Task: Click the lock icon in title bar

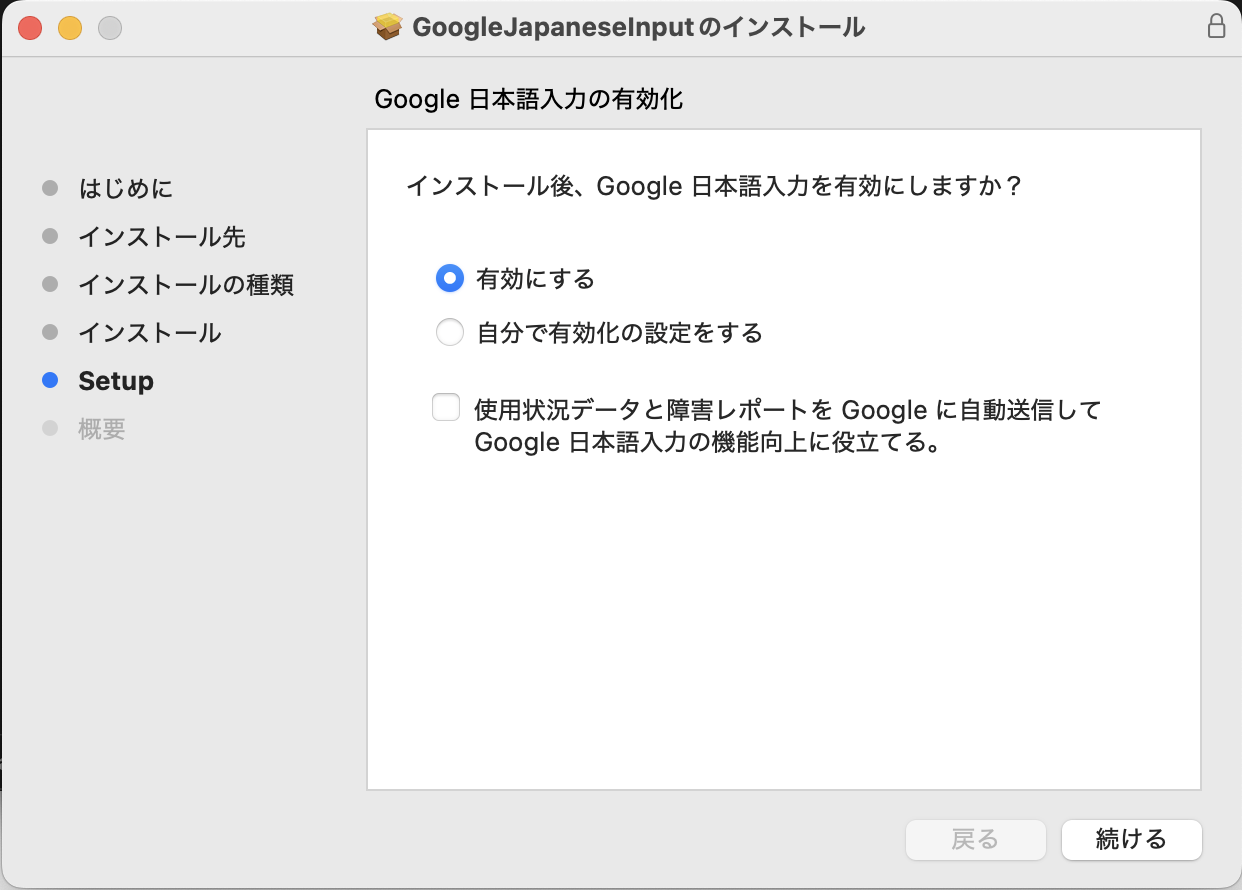Action: pyautogui.click(x=1216, y=27)
